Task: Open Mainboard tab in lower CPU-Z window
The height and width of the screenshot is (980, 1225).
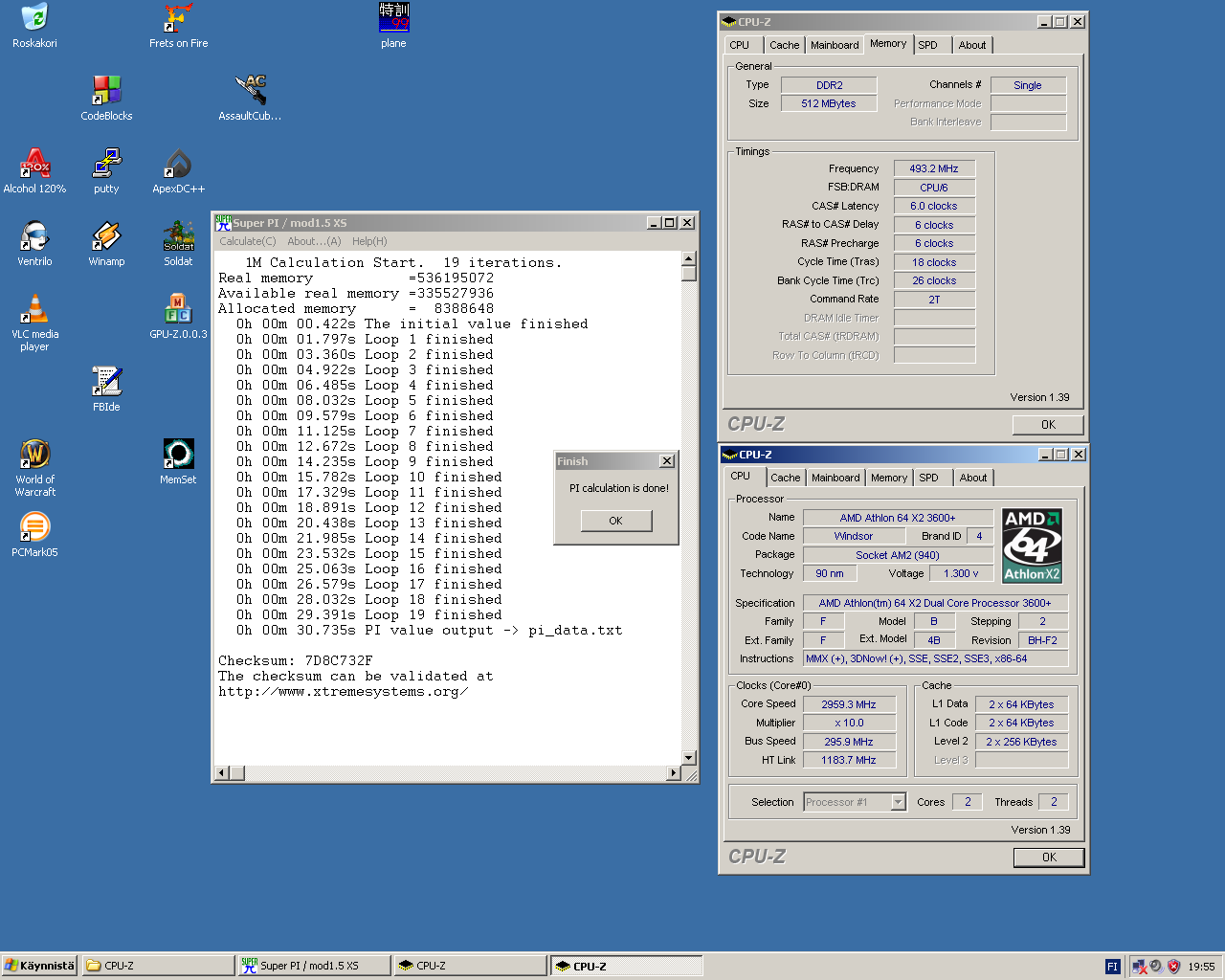Action: coord(835,478)
